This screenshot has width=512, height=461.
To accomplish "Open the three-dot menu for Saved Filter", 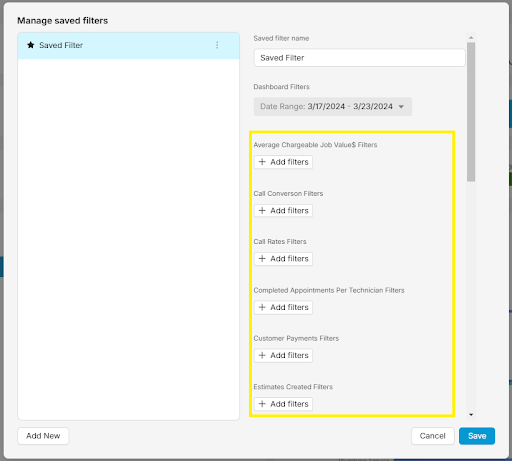I will coord(217,45).
